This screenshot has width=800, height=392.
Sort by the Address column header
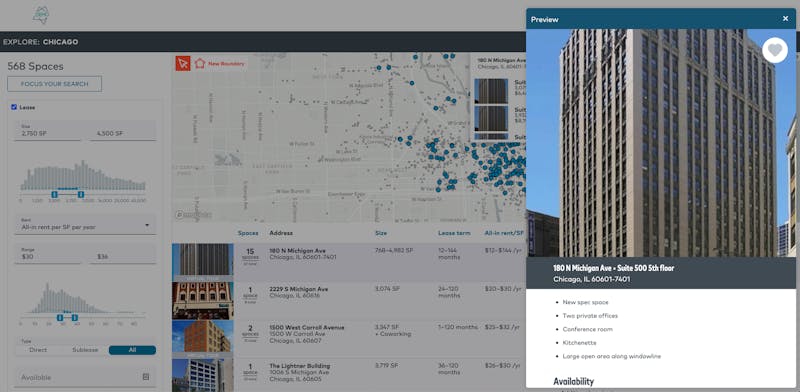(x=281, y=233)
